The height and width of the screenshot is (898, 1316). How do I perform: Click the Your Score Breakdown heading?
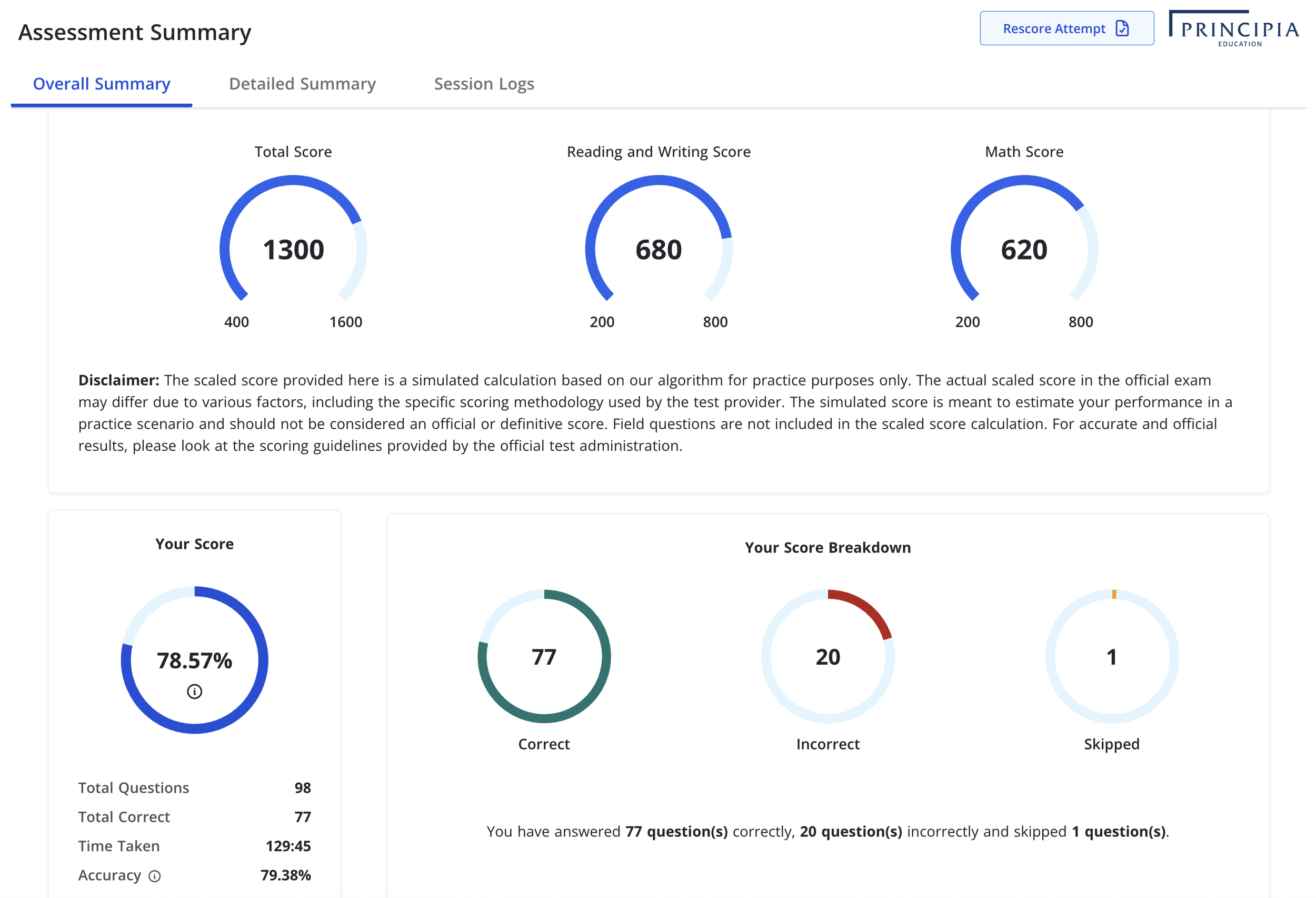point(828,547)
